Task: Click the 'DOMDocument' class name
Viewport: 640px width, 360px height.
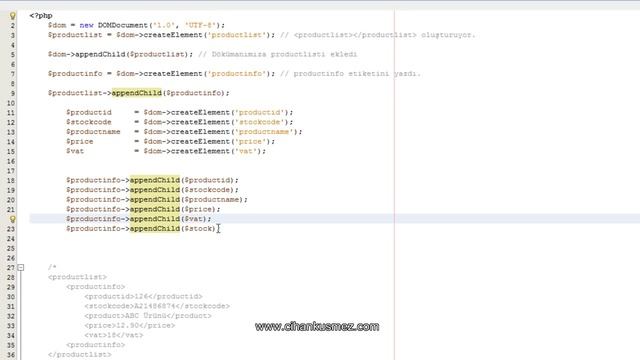Action: click(122, 25)
